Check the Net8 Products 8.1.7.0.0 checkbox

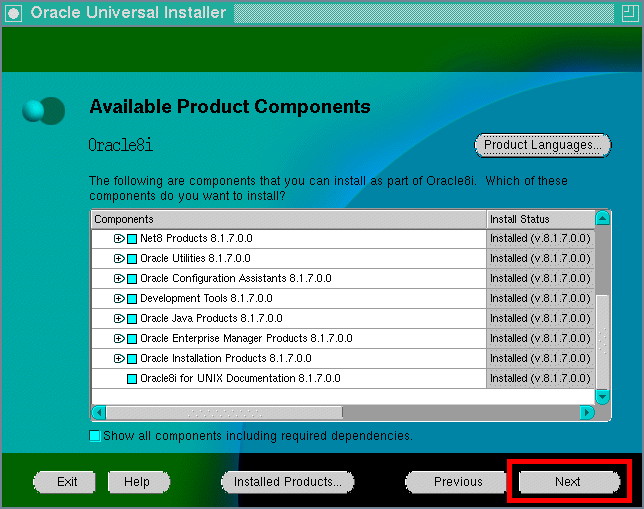point(132,239)
